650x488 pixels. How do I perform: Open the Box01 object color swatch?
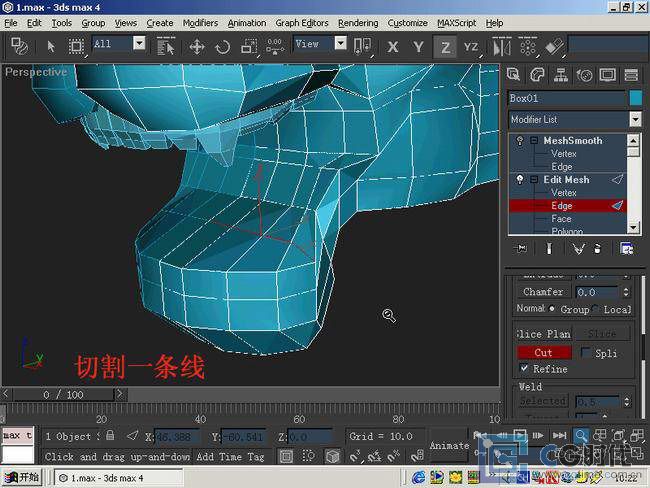pyautogui.click(x=635, y=98)
